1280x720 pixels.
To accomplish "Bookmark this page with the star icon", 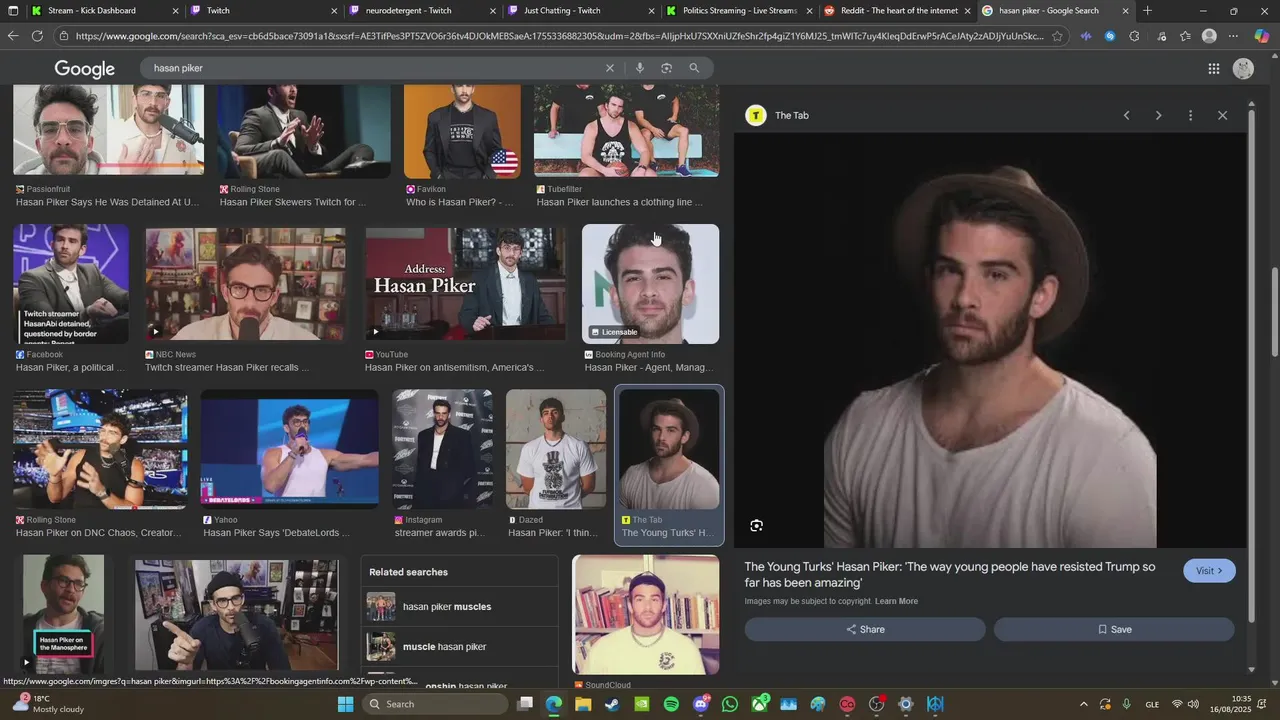I will [1057, 36].
